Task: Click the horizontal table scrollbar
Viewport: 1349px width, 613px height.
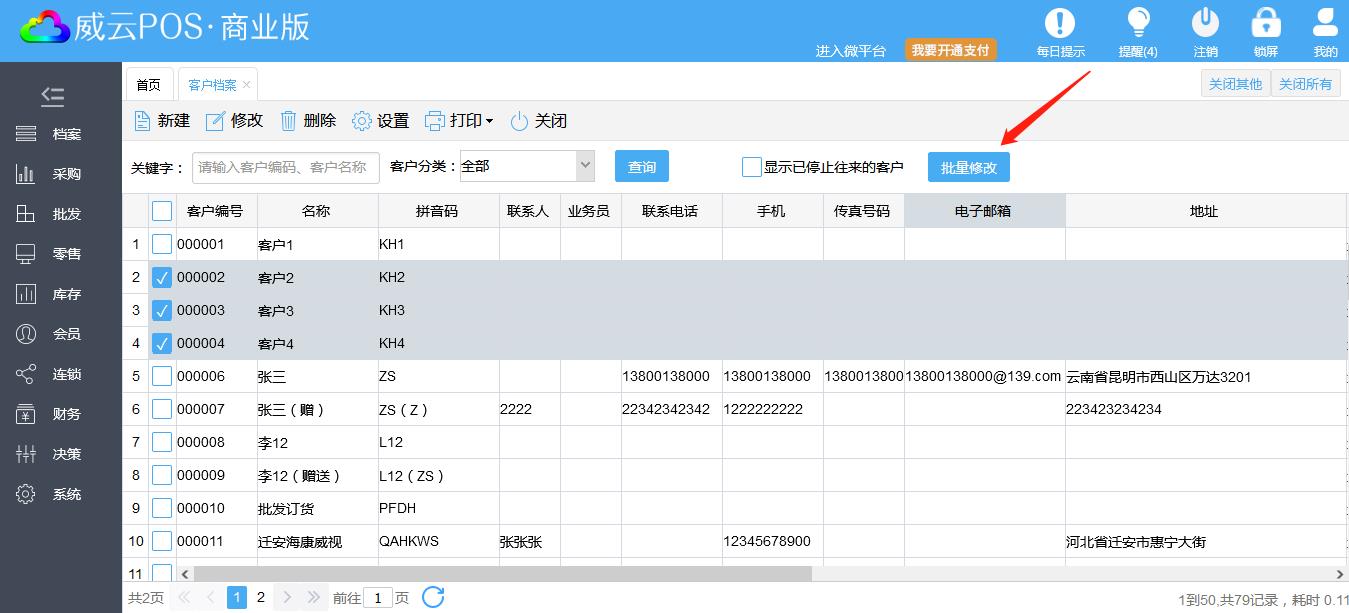Action: (502, 574)
